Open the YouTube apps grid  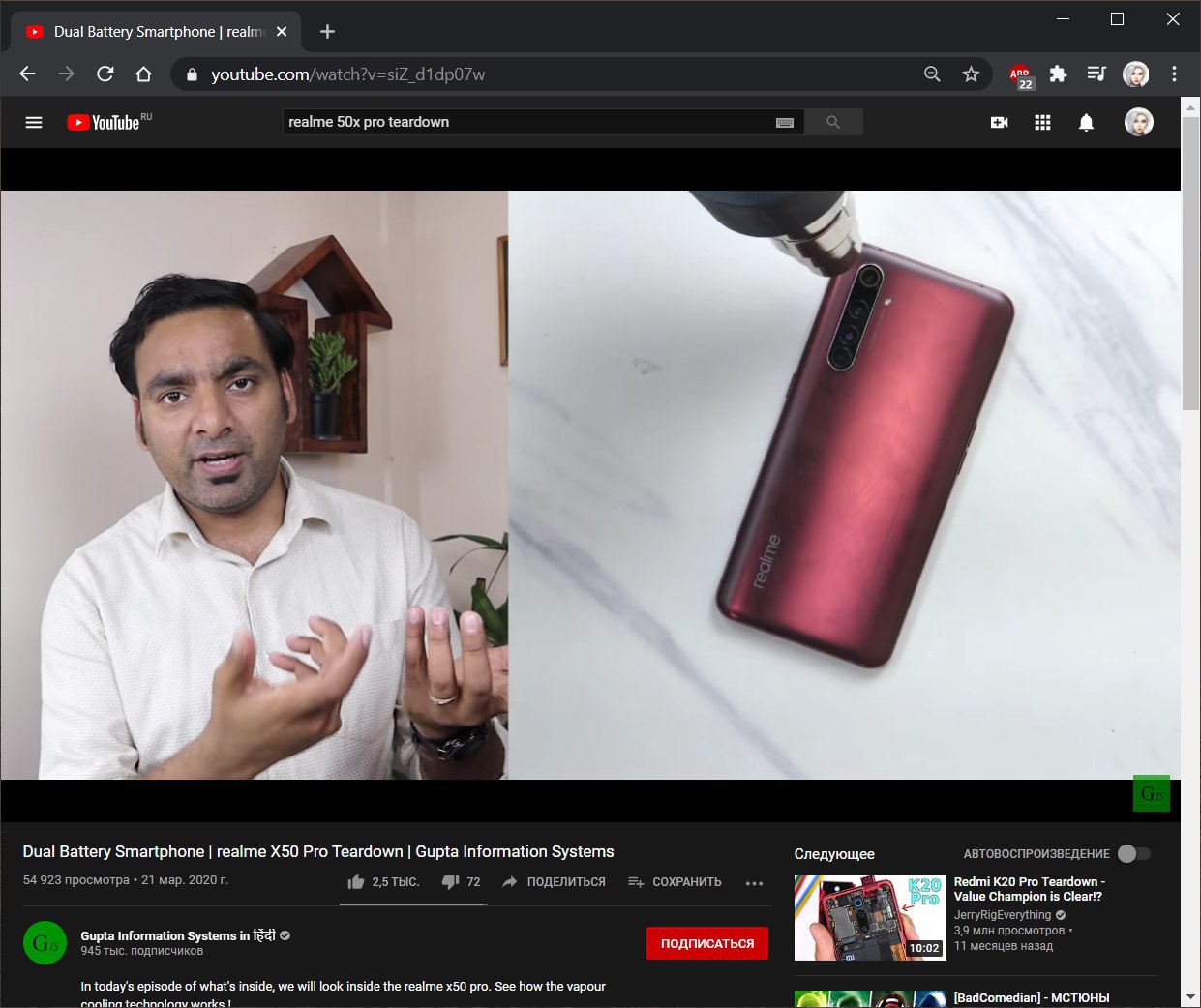point(1042,122)
